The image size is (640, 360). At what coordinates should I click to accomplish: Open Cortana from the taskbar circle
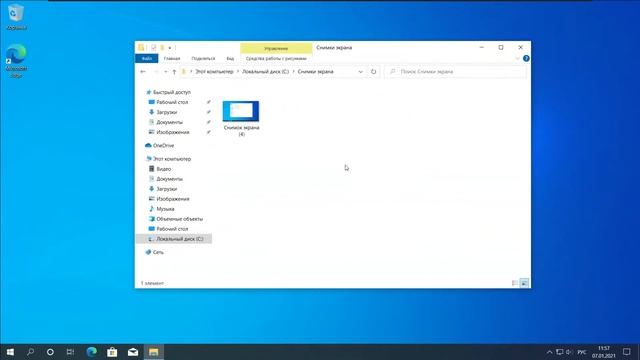pos(50,352)
